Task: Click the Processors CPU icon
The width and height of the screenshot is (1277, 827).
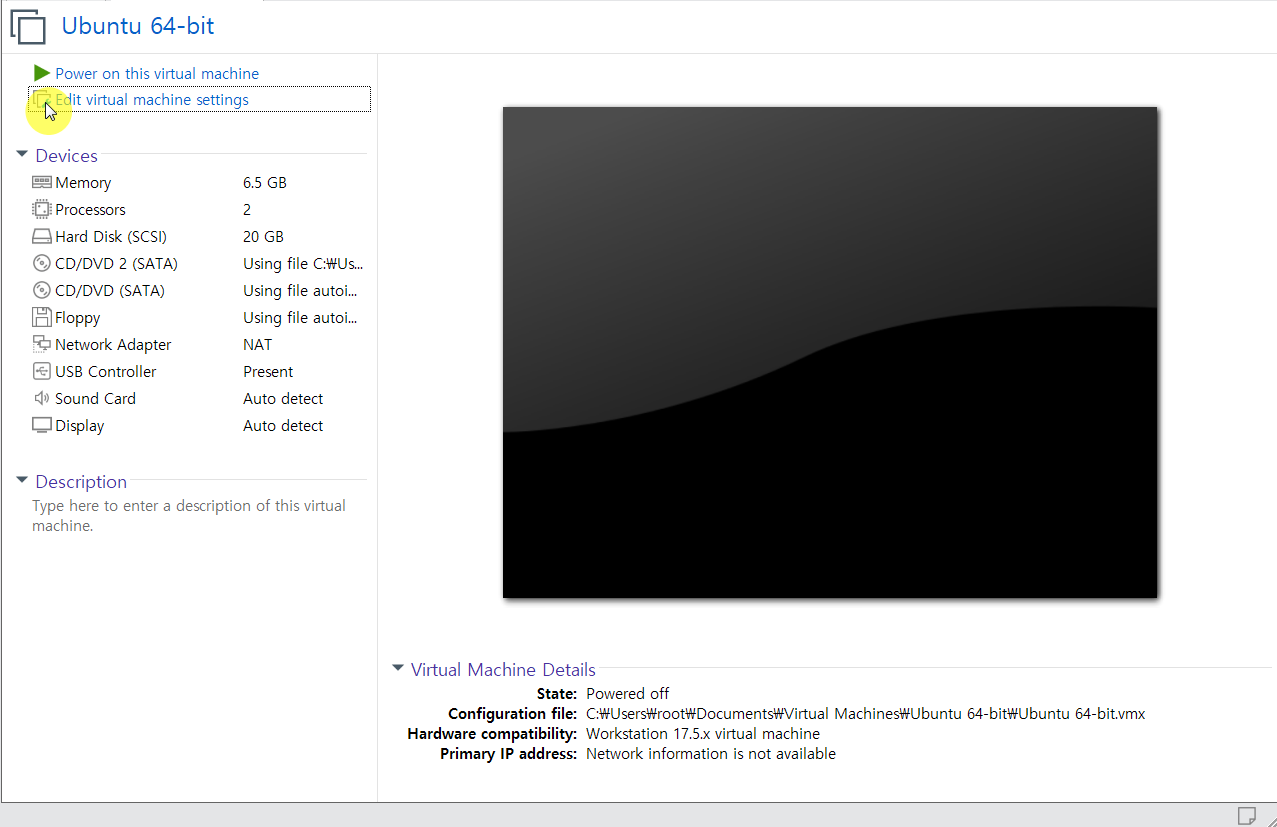Action: [x=41, y=210]
